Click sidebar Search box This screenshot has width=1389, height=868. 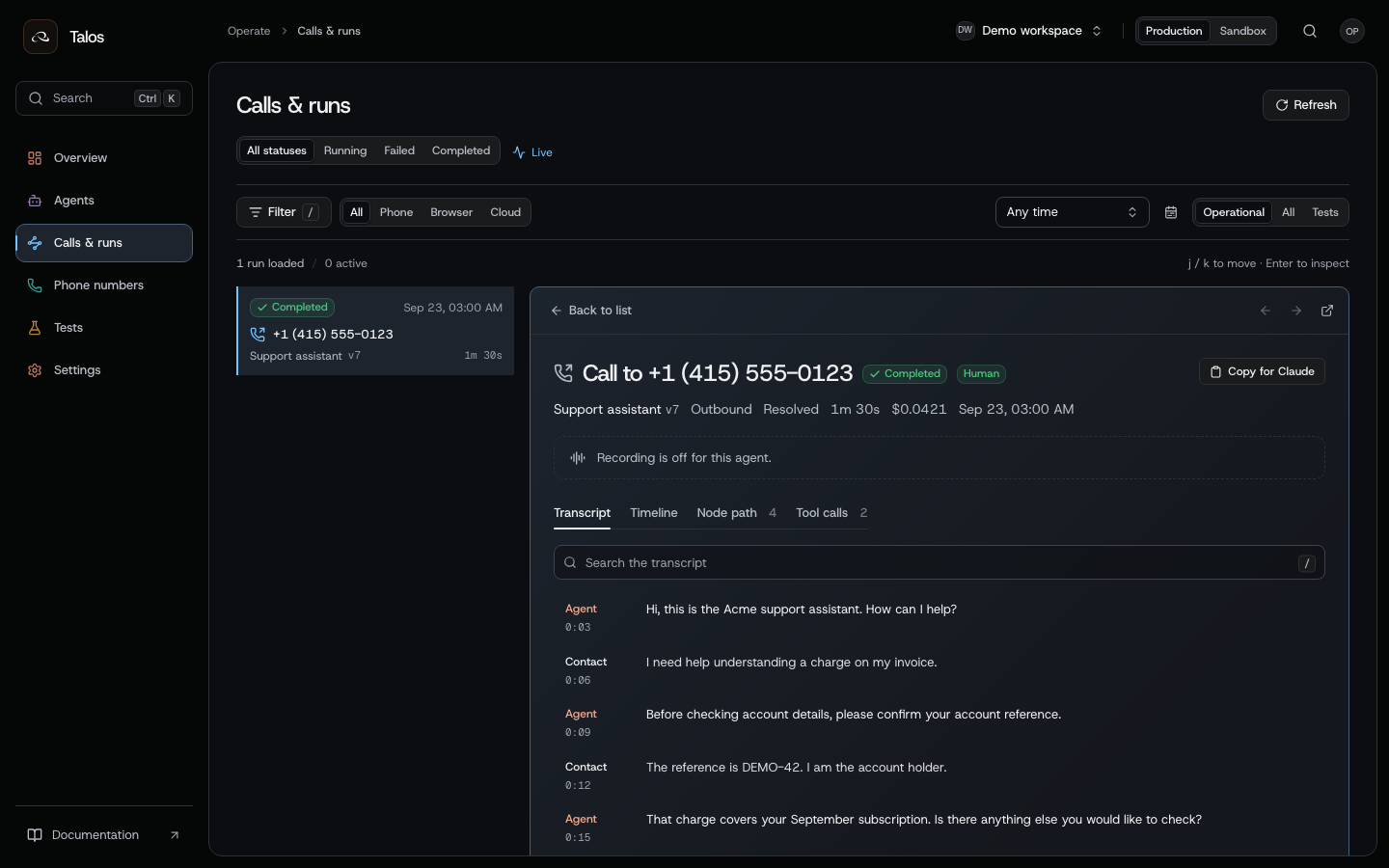click(x=104, y=98)
